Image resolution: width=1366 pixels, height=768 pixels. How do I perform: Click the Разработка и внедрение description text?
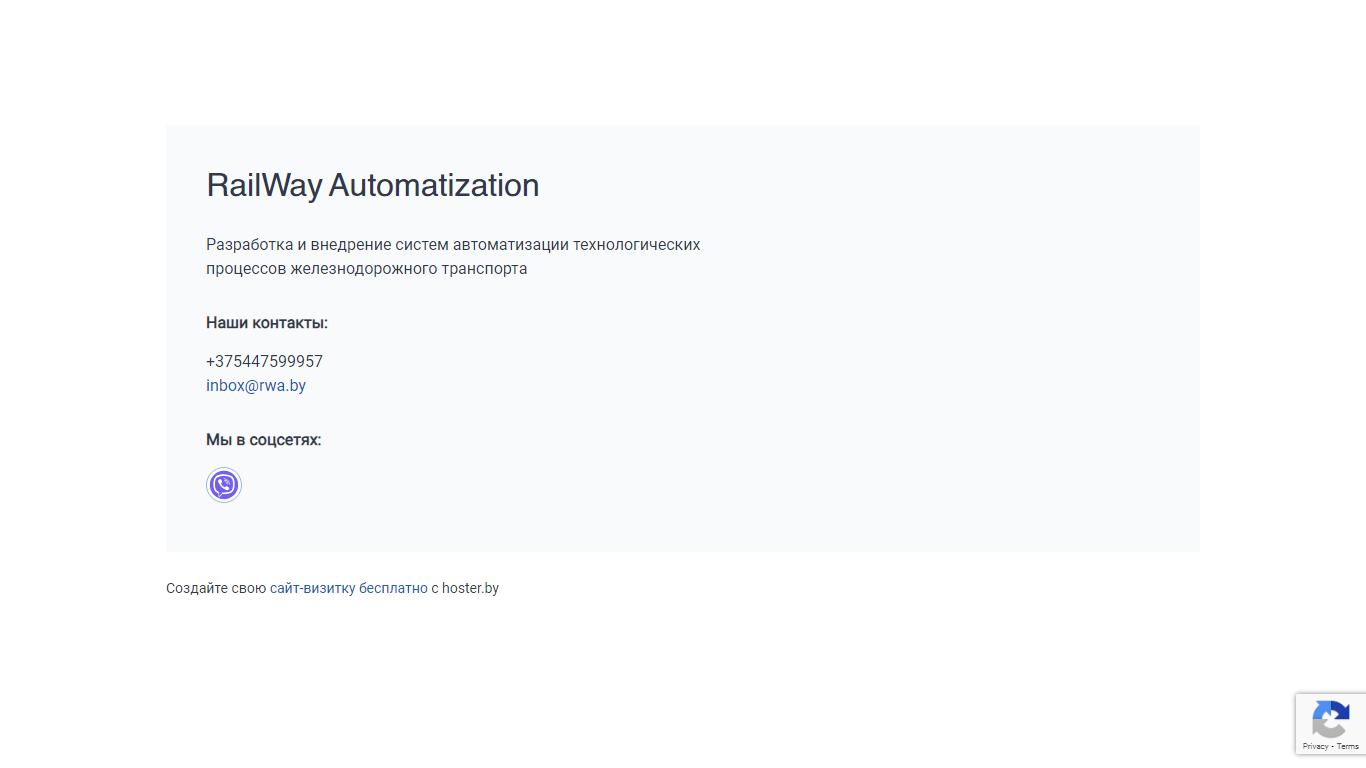[x=453, y=257]
